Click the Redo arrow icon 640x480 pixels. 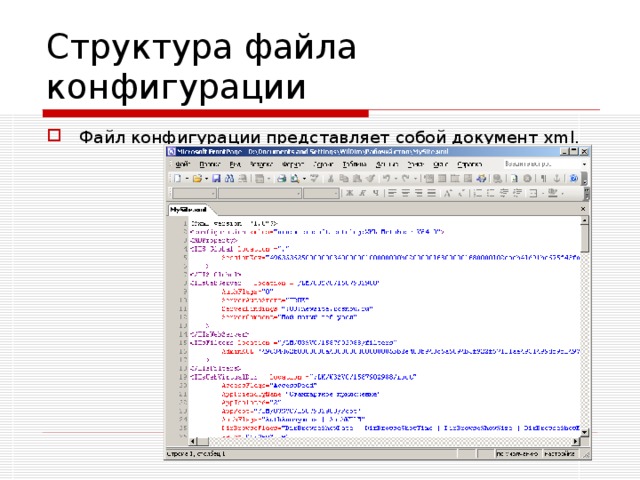[405, 178]
